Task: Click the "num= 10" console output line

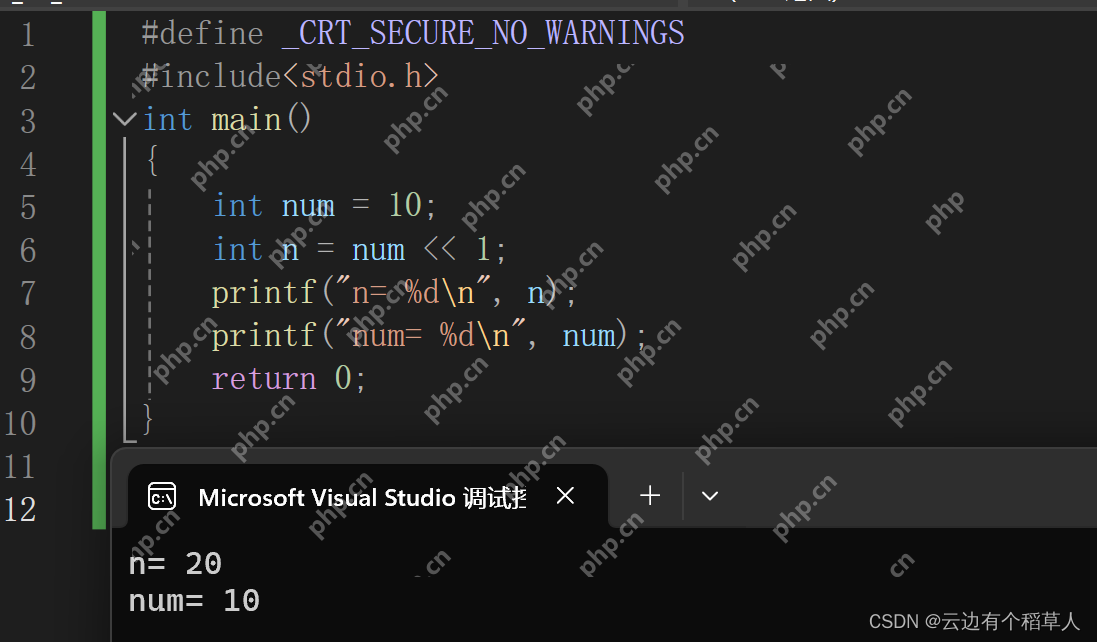Action: (x=194, y=601)
